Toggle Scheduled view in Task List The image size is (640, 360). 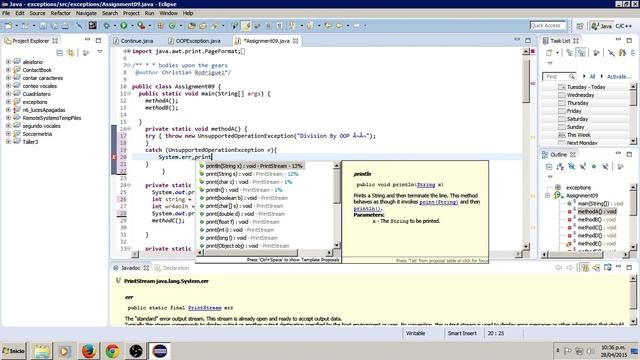[581, 53]
